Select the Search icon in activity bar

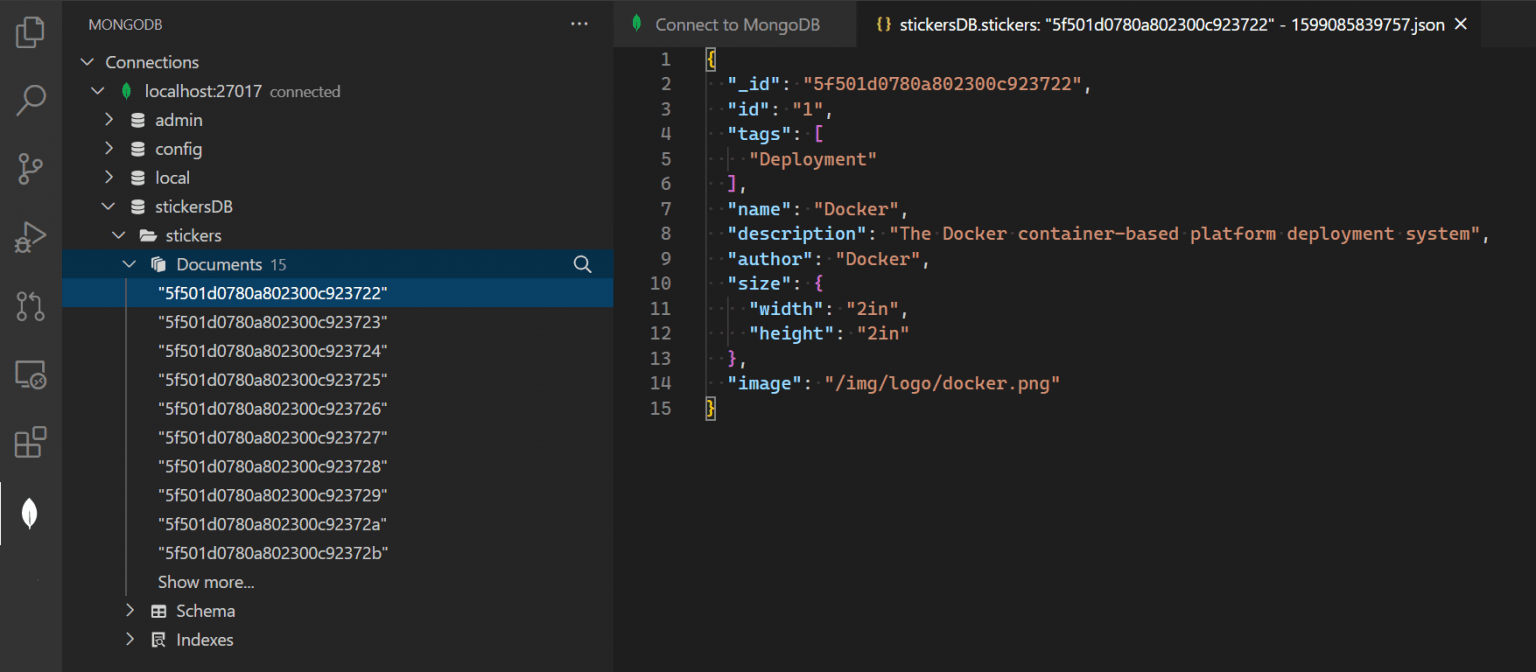[30, 100]
